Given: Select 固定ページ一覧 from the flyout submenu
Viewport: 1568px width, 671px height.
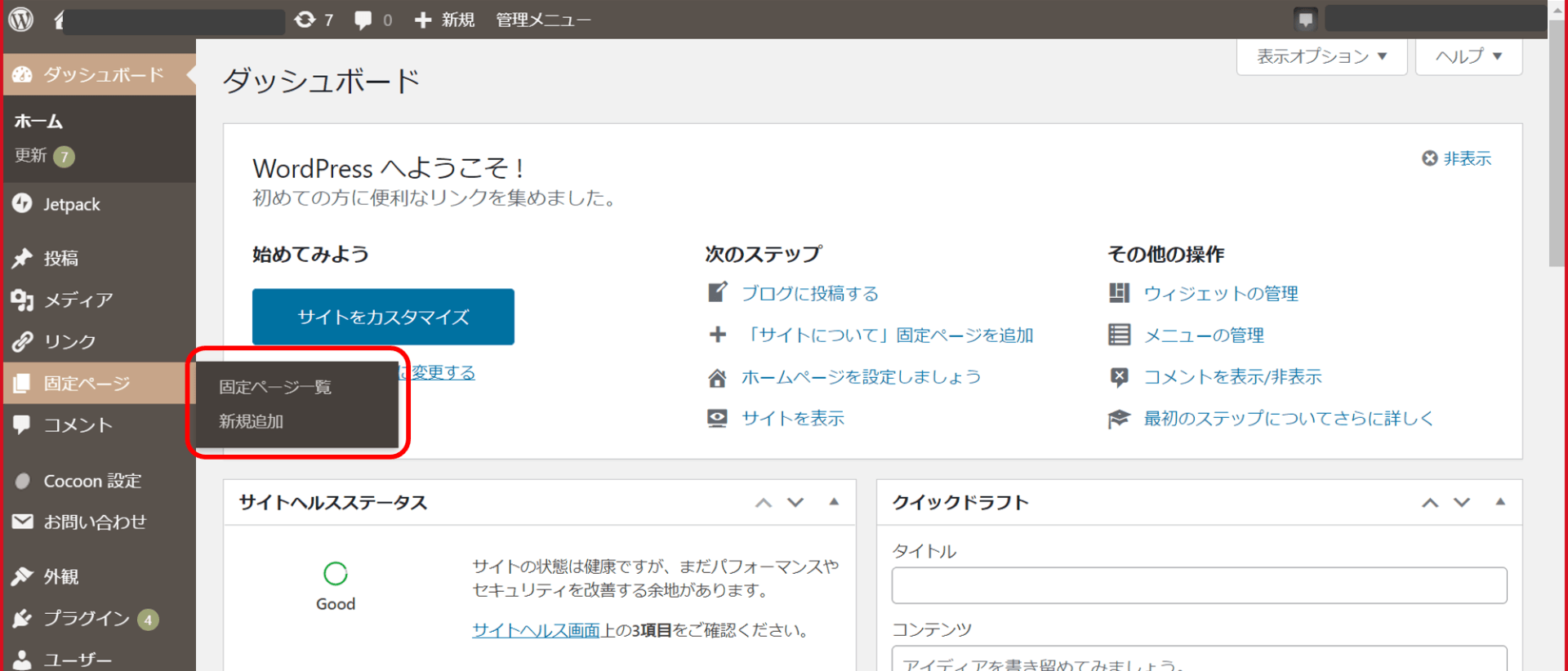Looking at the screenshot, I should (x=274, y=387).
